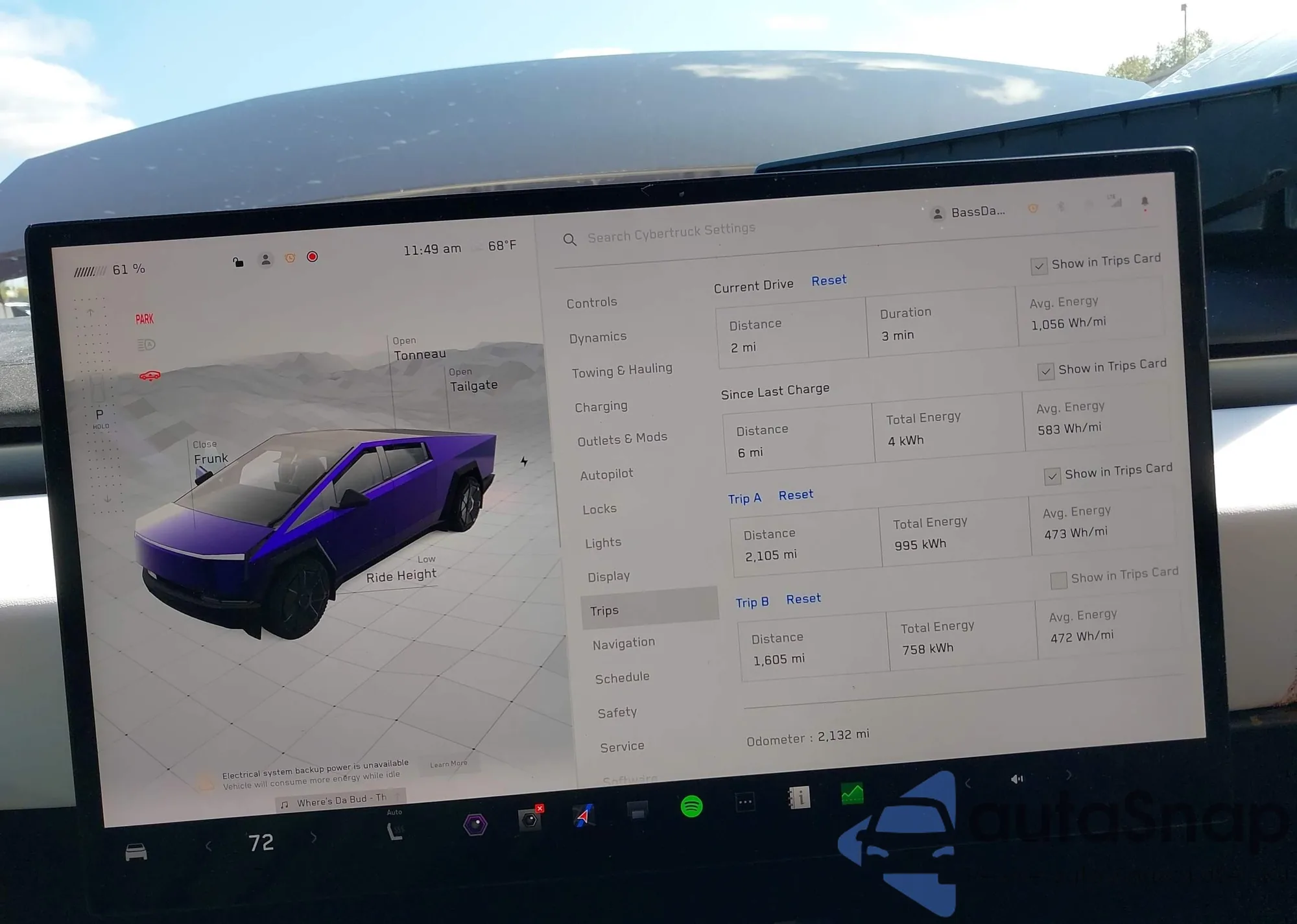Open the car controls icon in the dock
The height and width of the screenshot is (924, 1297).
coord(136,852)
